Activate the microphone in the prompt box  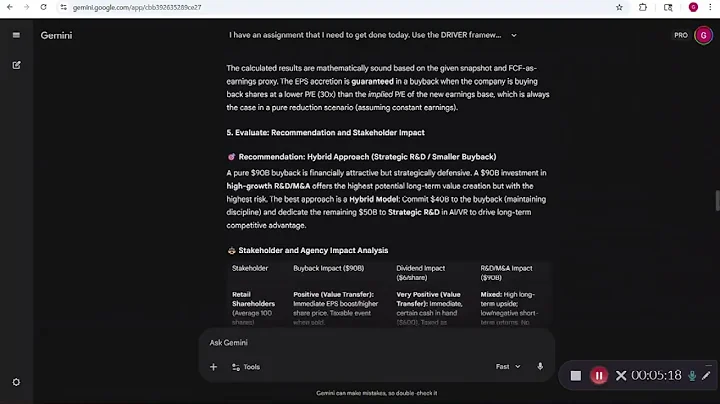540,367
